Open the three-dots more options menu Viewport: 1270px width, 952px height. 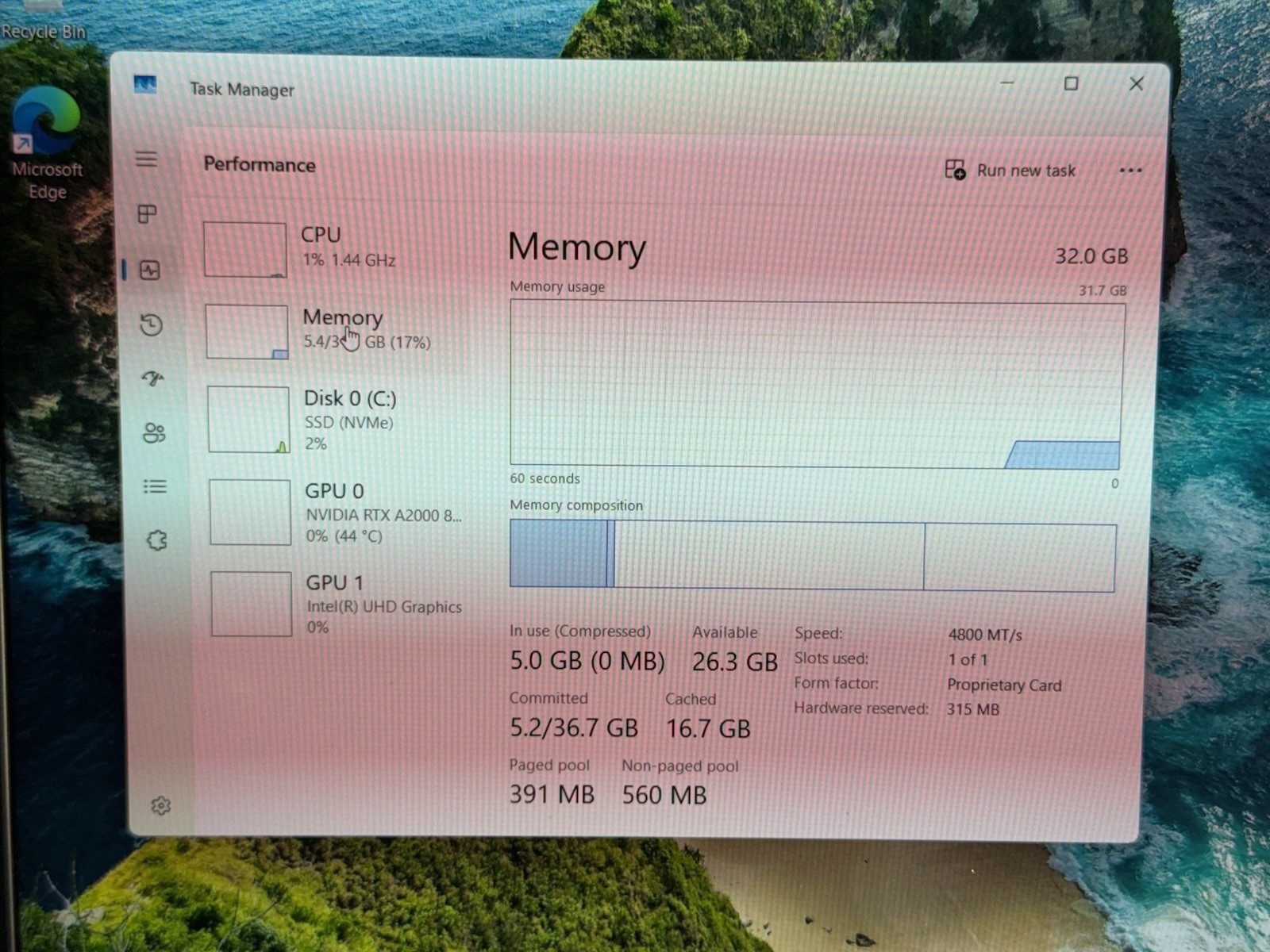tap(1130, 170)
